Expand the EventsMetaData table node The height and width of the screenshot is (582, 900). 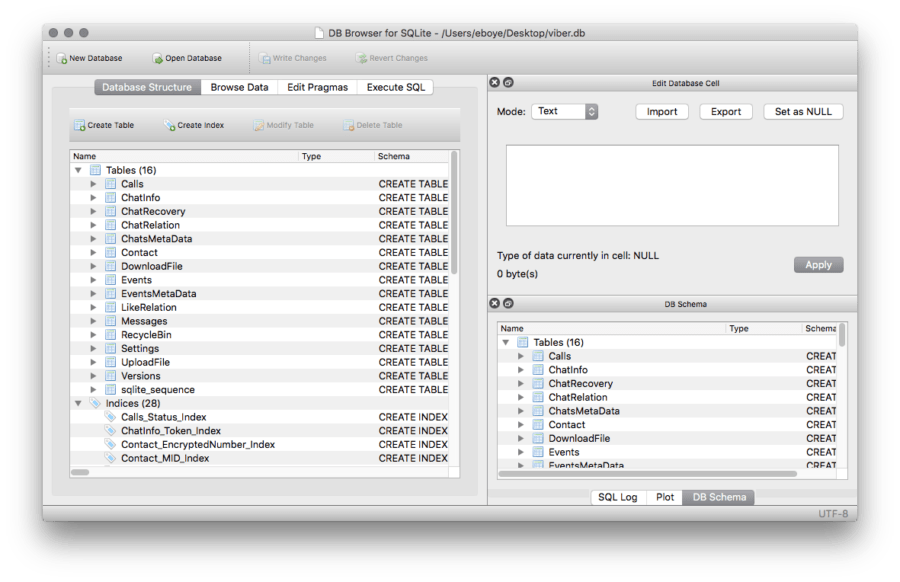coord(93,293)
